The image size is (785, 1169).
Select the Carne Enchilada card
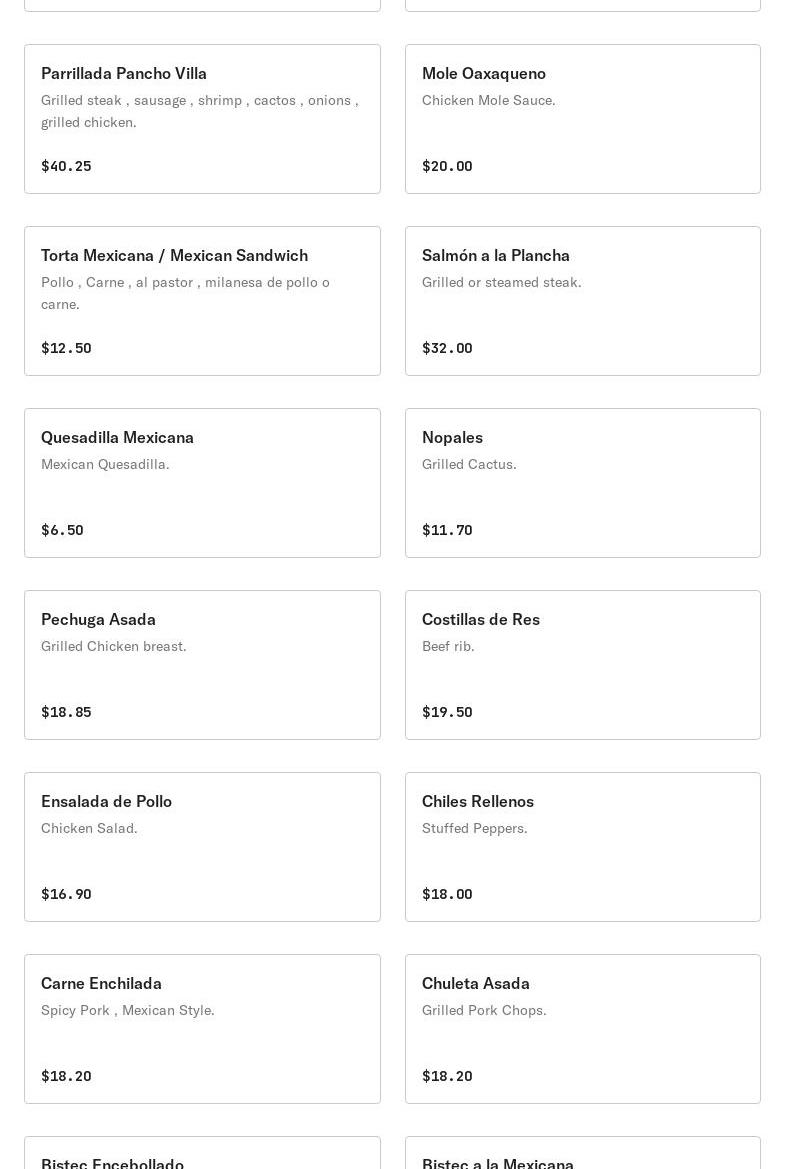pyautogui.click(x=202, y=1029)
